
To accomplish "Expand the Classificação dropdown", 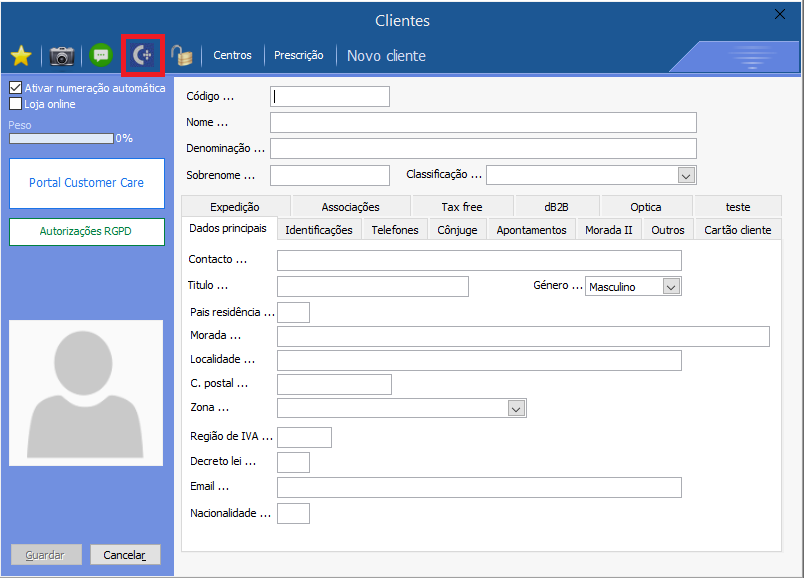I will (x=686, y=175).
